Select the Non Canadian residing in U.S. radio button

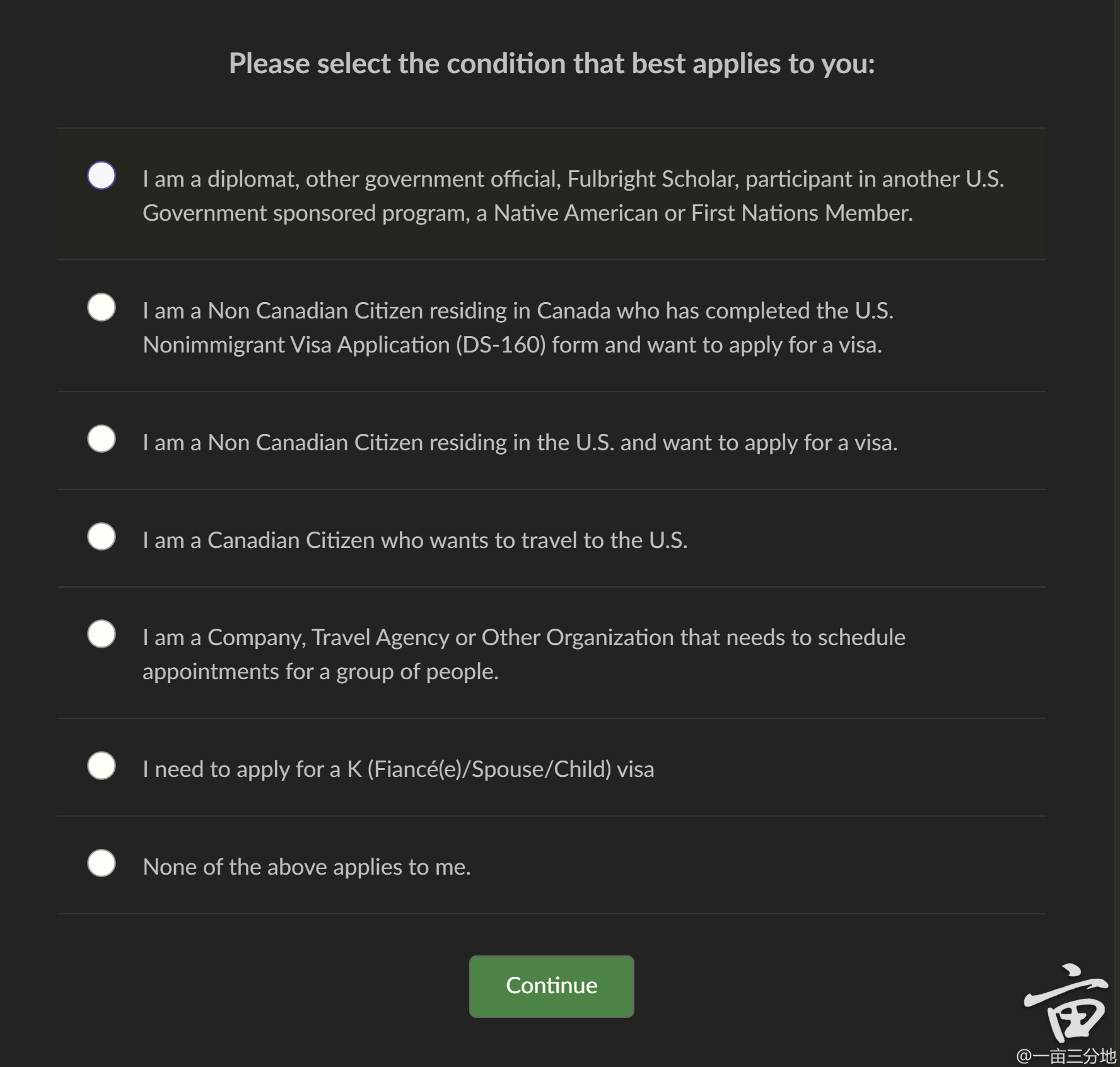click(x=102, y=438)
